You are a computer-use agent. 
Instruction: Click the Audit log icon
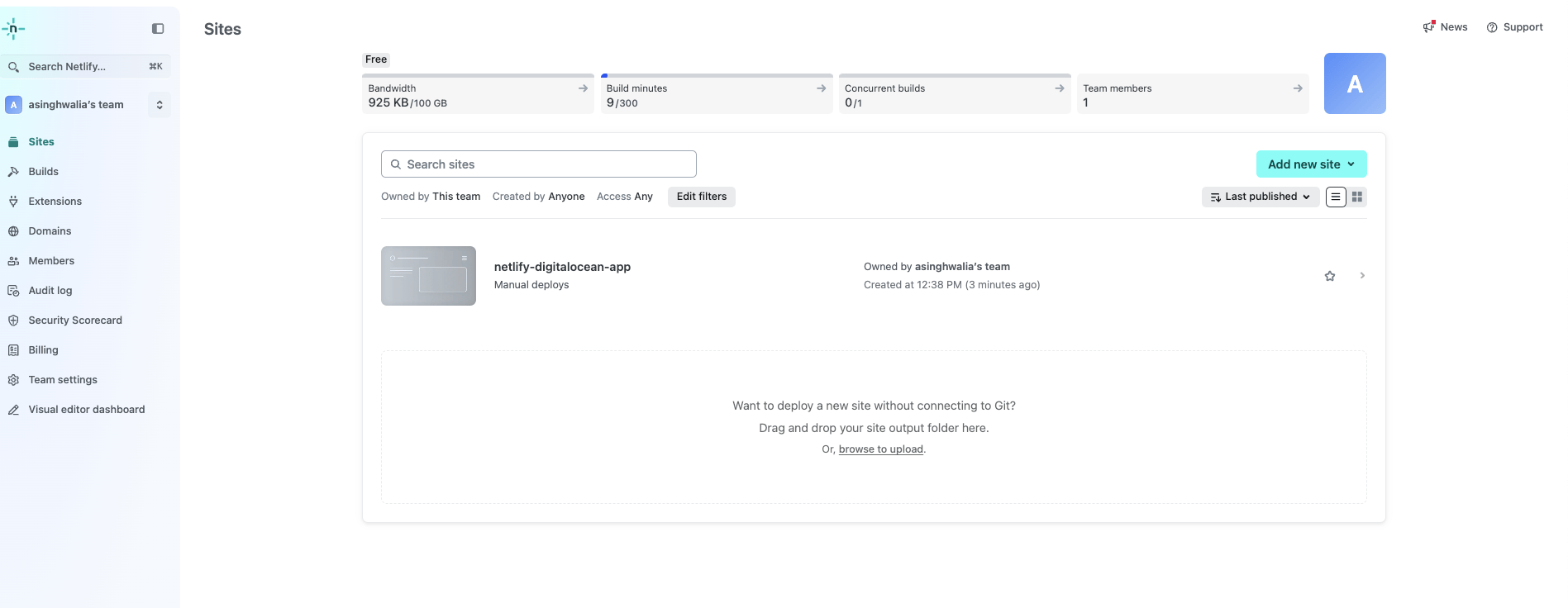[x=13, y=291]
